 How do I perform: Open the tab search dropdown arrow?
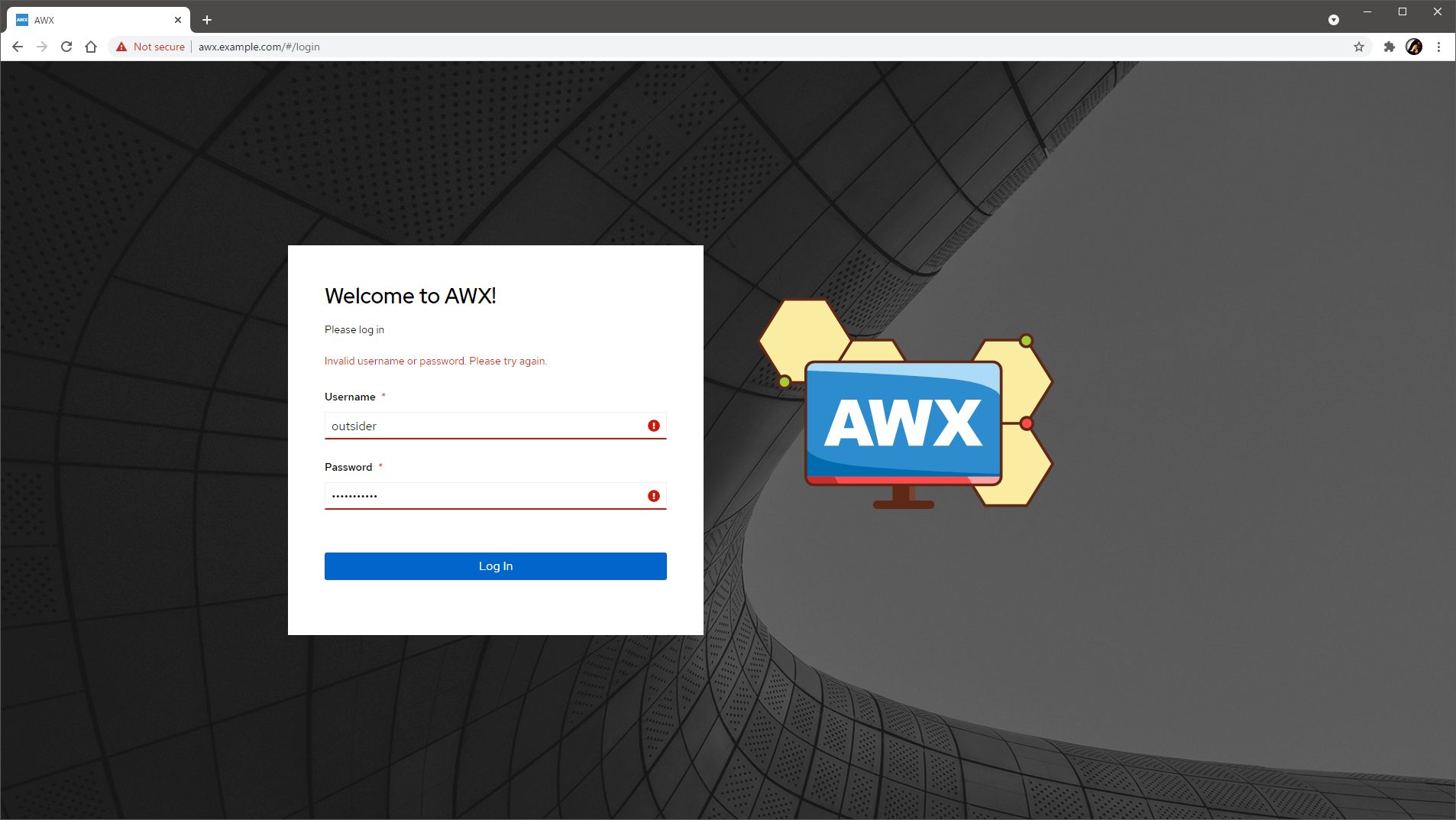coord(1334,20)
